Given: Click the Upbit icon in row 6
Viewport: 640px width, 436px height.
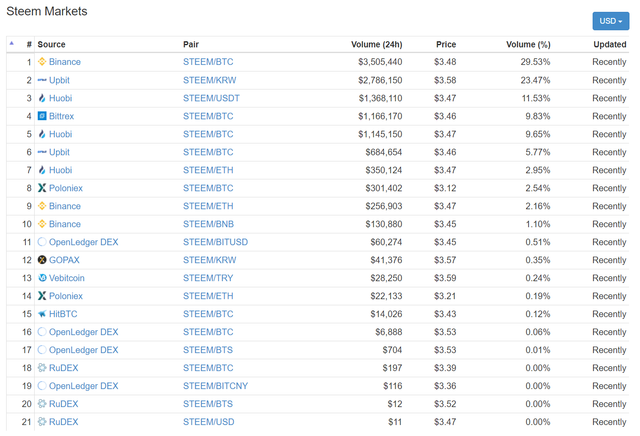Looking at the screenshot, I should pyautogui.click(x=42, y=152).
